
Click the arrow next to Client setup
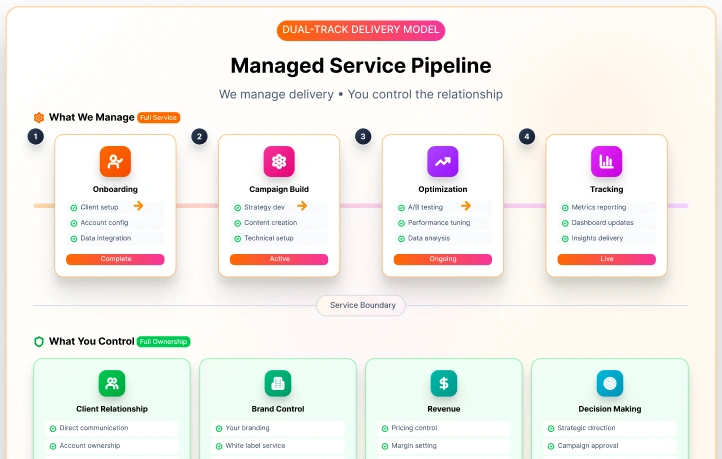pyautogui.click(x=138, y=206)
